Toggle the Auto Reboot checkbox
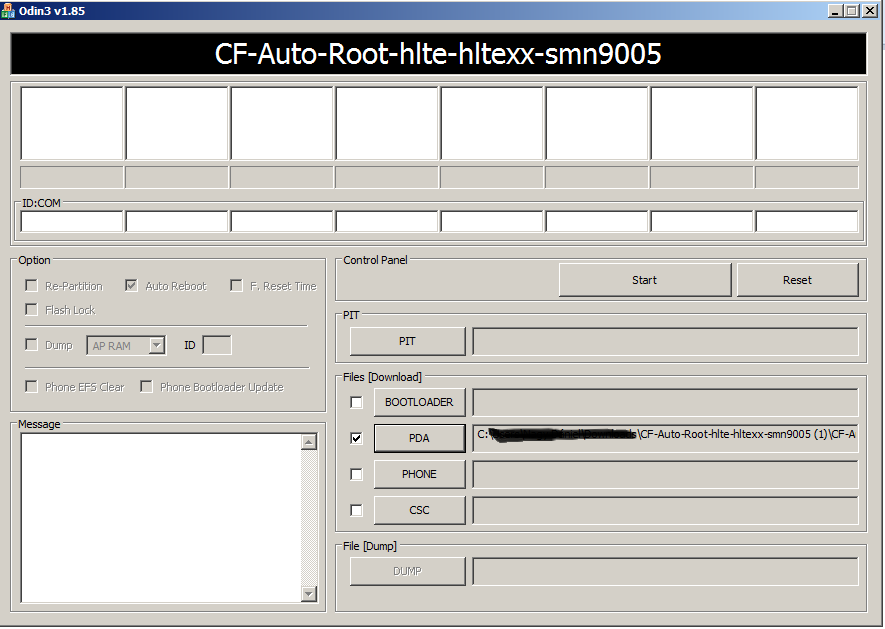 coord(131,286)
